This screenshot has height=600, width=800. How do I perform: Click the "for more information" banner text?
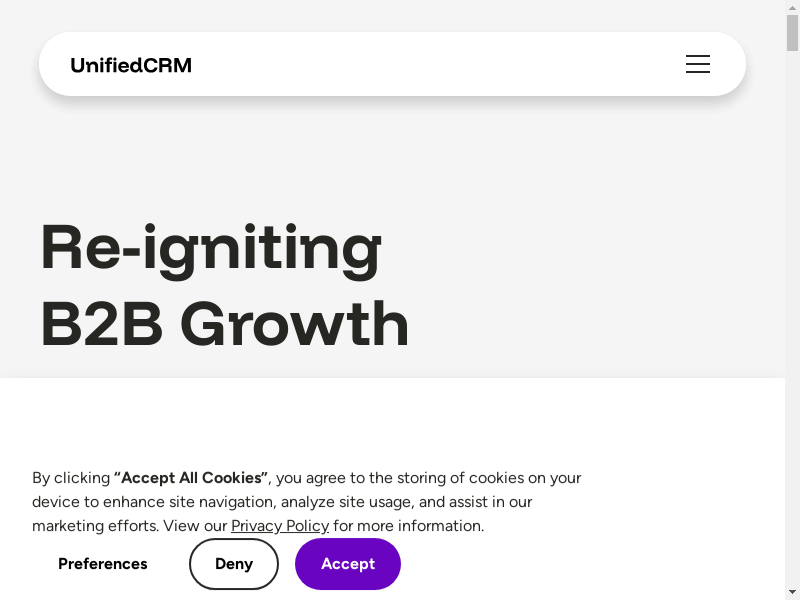pos(408,526)
